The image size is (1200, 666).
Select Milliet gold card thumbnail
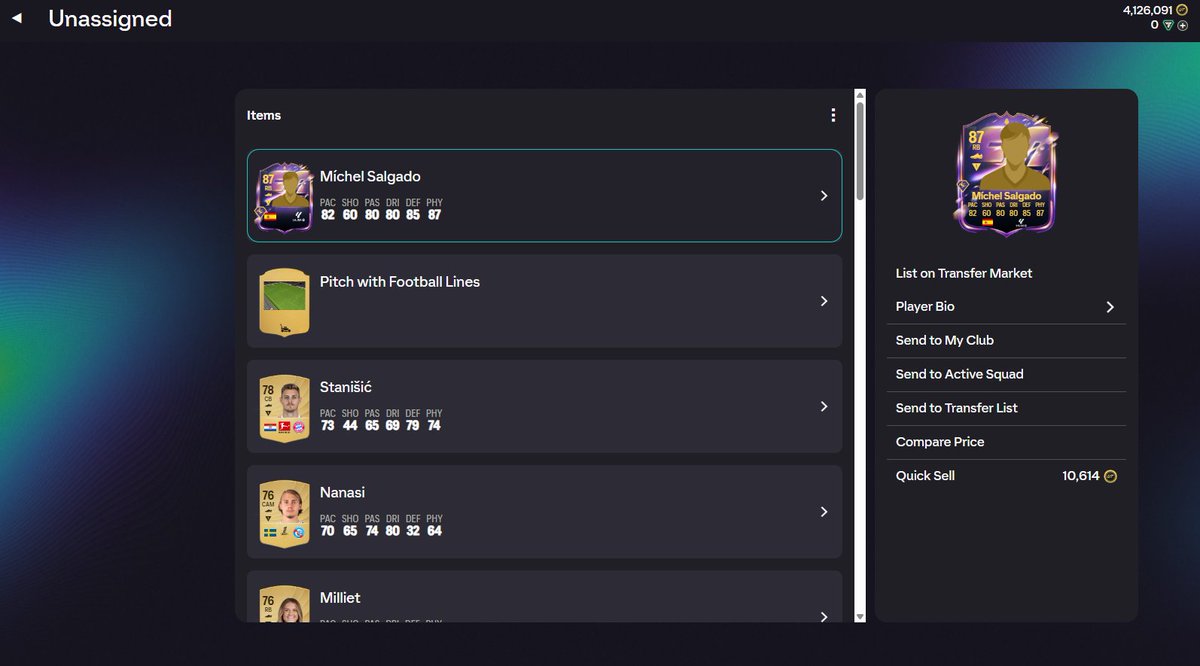click(x=284, y=604)
